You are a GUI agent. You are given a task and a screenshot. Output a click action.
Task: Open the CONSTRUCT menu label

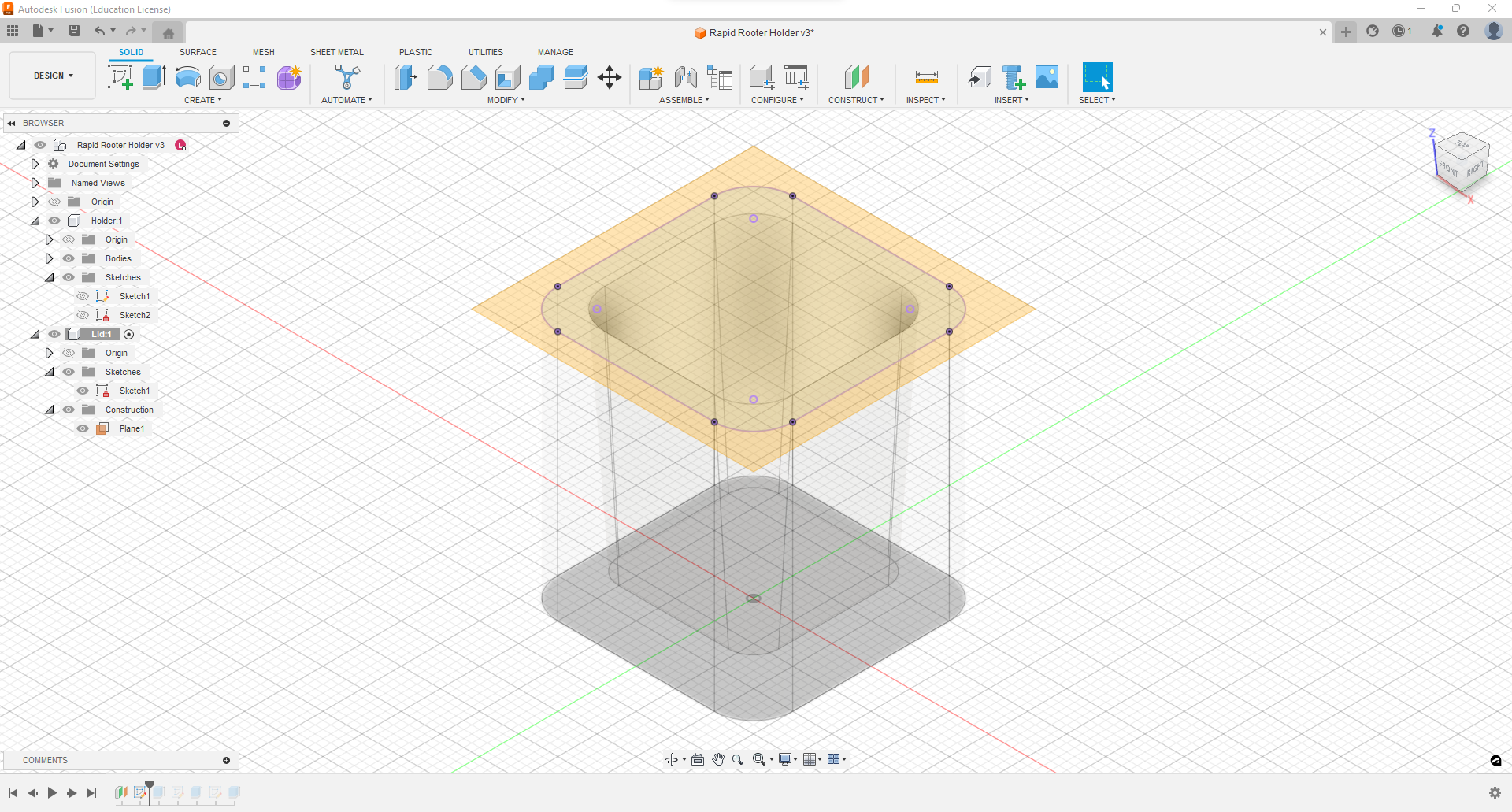click(856, 100)
